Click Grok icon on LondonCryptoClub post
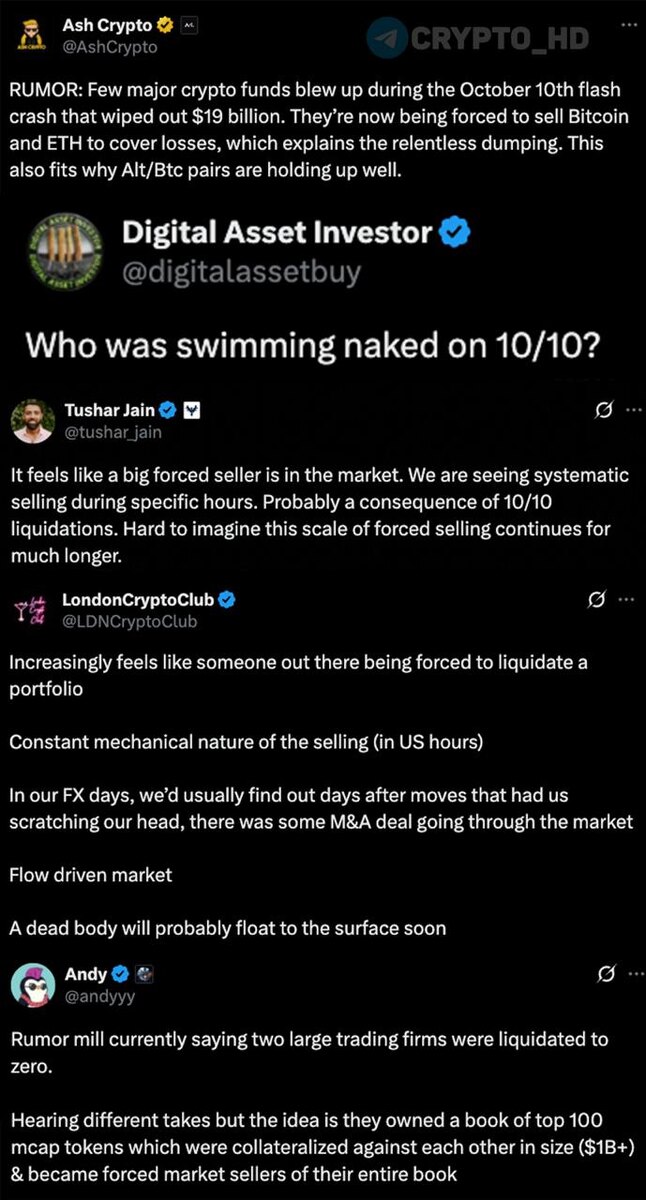This screenshot has width=646, height=1200. 597,600
